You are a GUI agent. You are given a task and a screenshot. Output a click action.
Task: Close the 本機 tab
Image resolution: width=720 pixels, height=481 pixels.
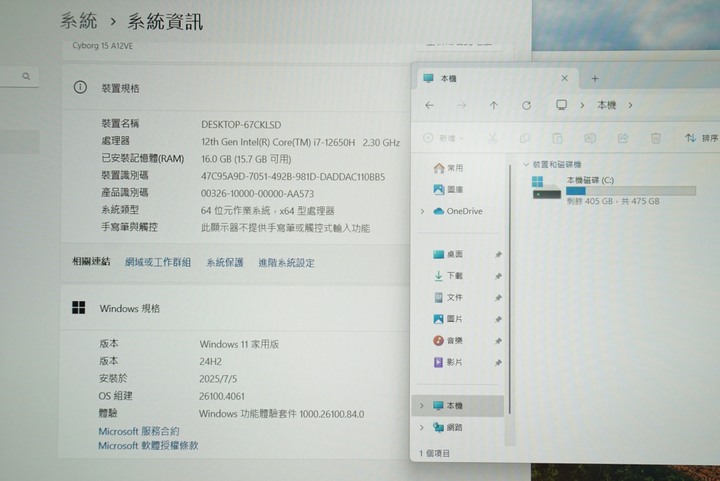coord(564,78)
